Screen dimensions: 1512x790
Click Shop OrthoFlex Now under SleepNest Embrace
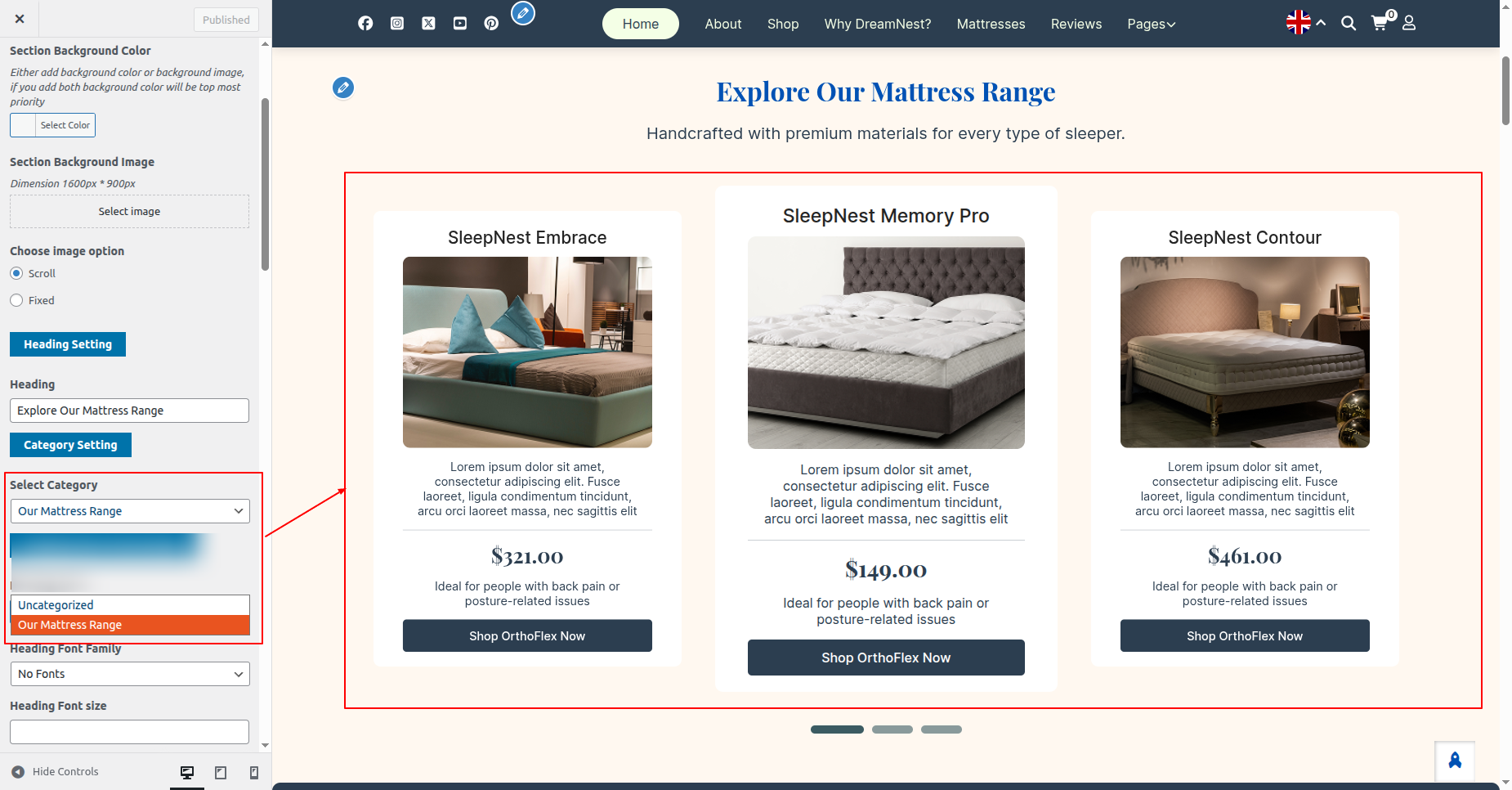click(x=527, y=635)
